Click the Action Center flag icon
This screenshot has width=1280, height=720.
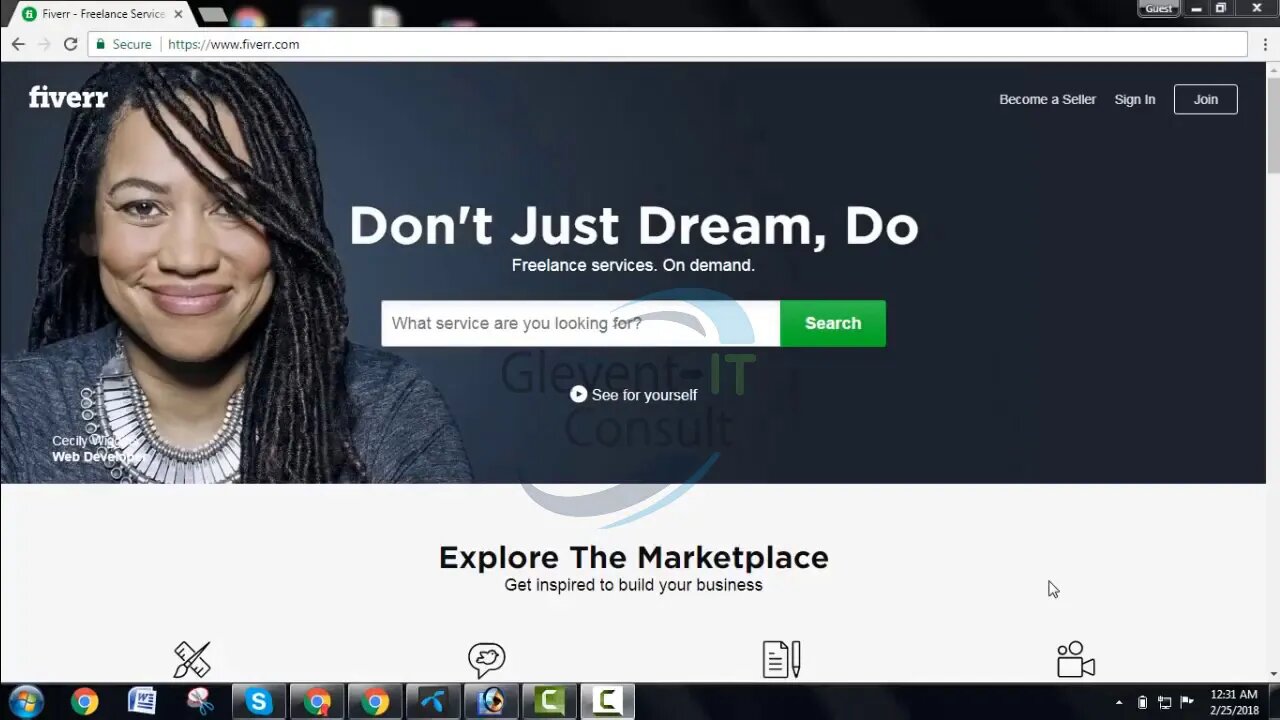pos(1187,702)
